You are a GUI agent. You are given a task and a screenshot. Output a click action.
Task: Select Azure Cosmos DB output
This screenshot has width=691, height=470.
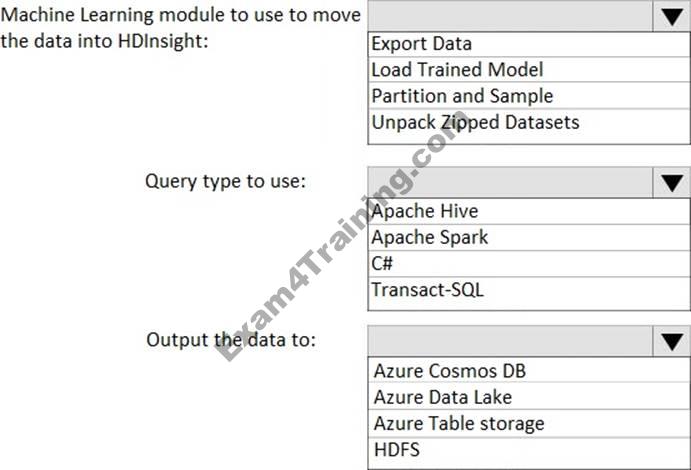(x=449, y=370)
